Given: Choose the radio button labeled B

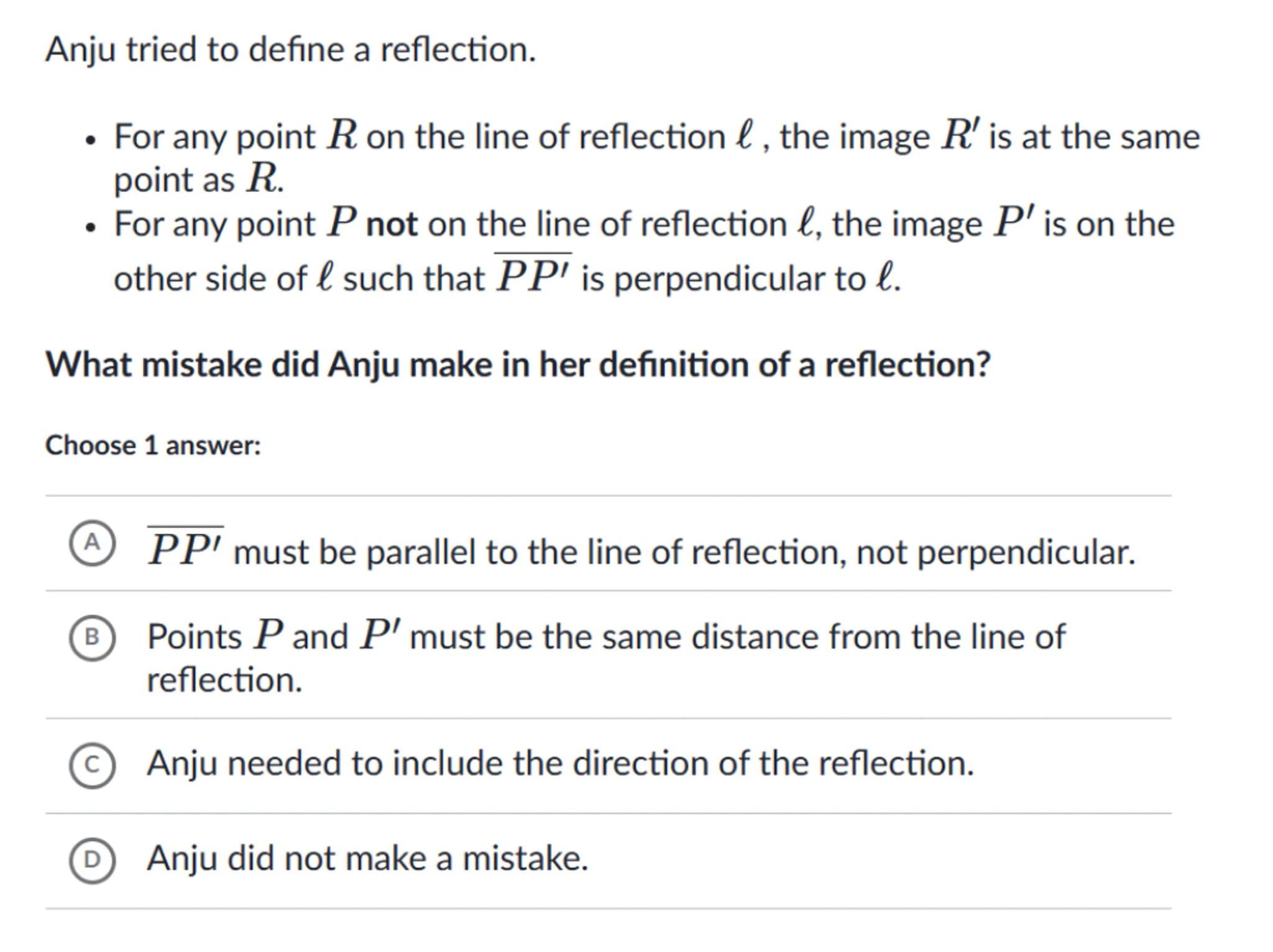Looking at the screenshot, I should [92, 638].
